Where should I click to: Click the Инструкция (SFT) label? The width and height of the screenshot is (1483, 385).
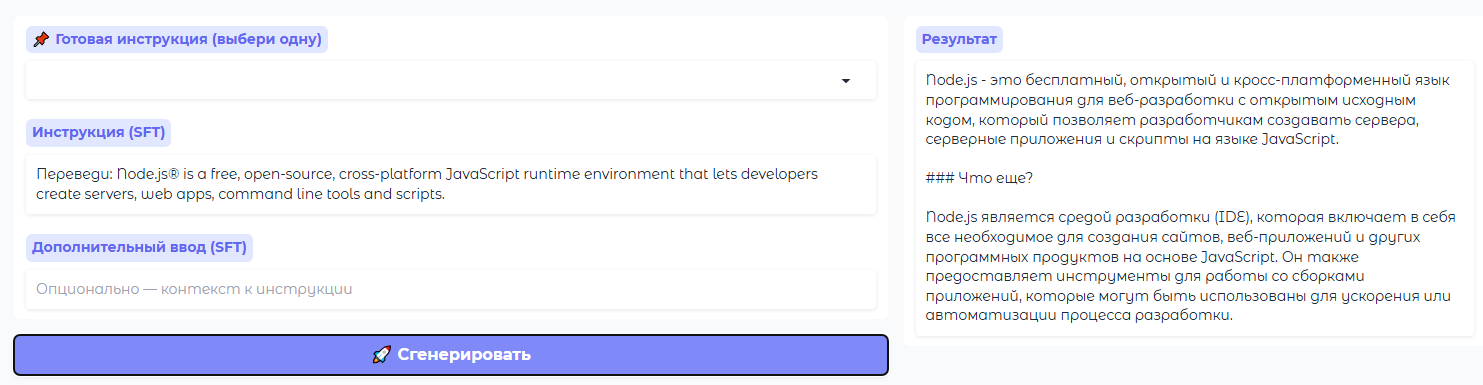pyautogui.click(x=99, y=132)
